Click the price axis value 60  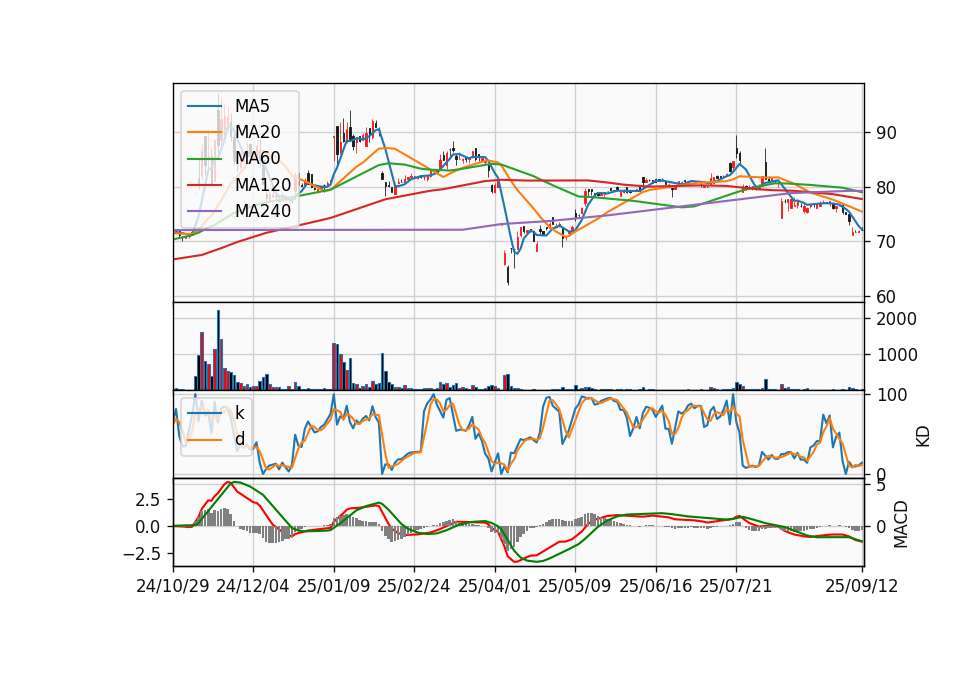tap(886, 297)
